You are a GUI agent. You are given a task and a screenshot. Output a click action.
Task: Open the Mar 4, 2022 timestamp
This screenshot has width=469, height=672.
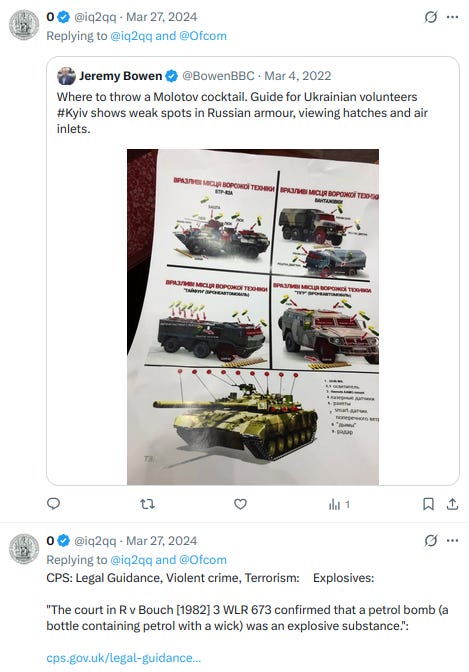[x=298, y=76]
